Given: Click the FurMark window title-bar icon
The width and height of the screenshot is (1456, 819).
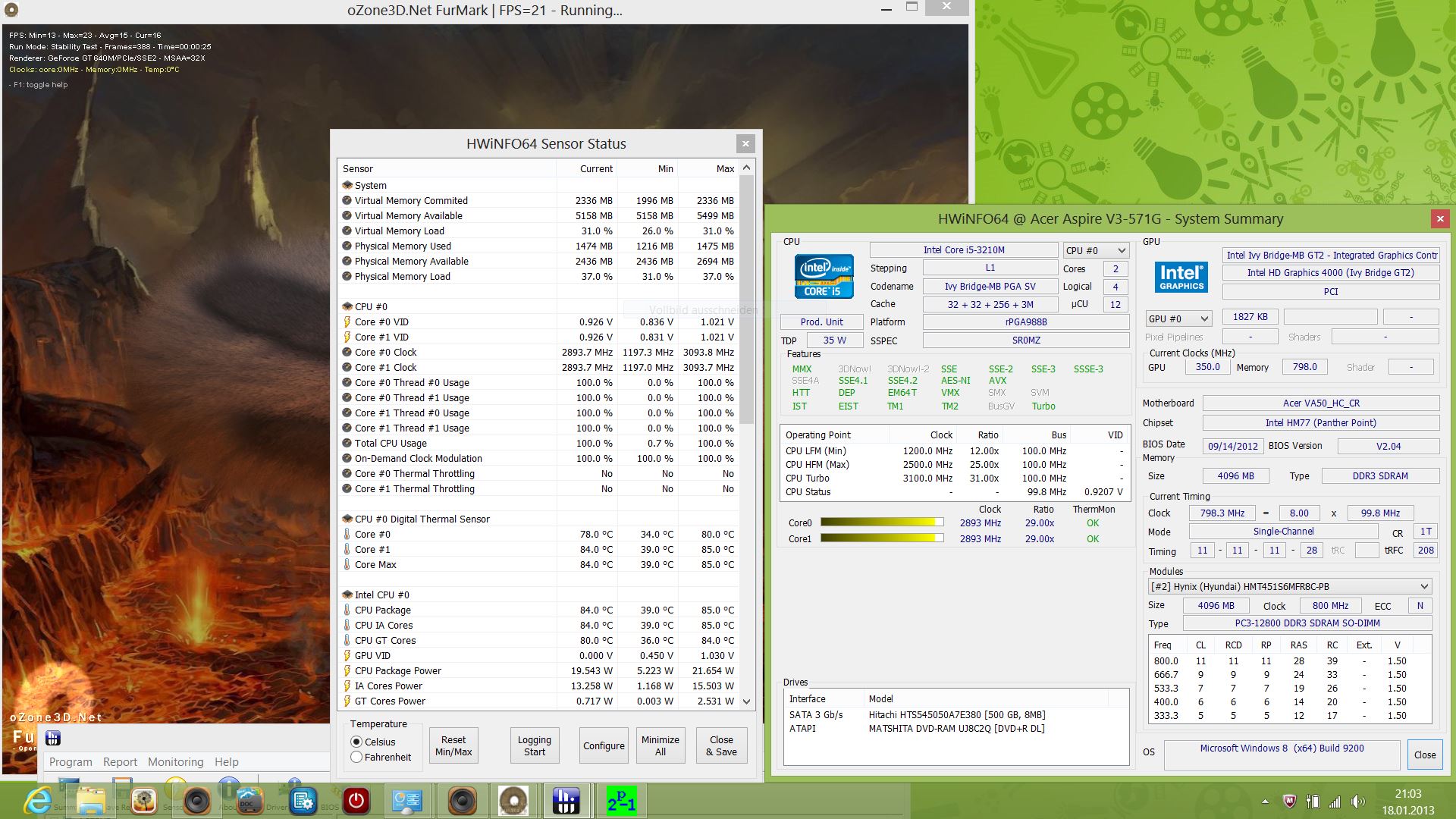Looking at the screenshot, I should click(11, 11).
